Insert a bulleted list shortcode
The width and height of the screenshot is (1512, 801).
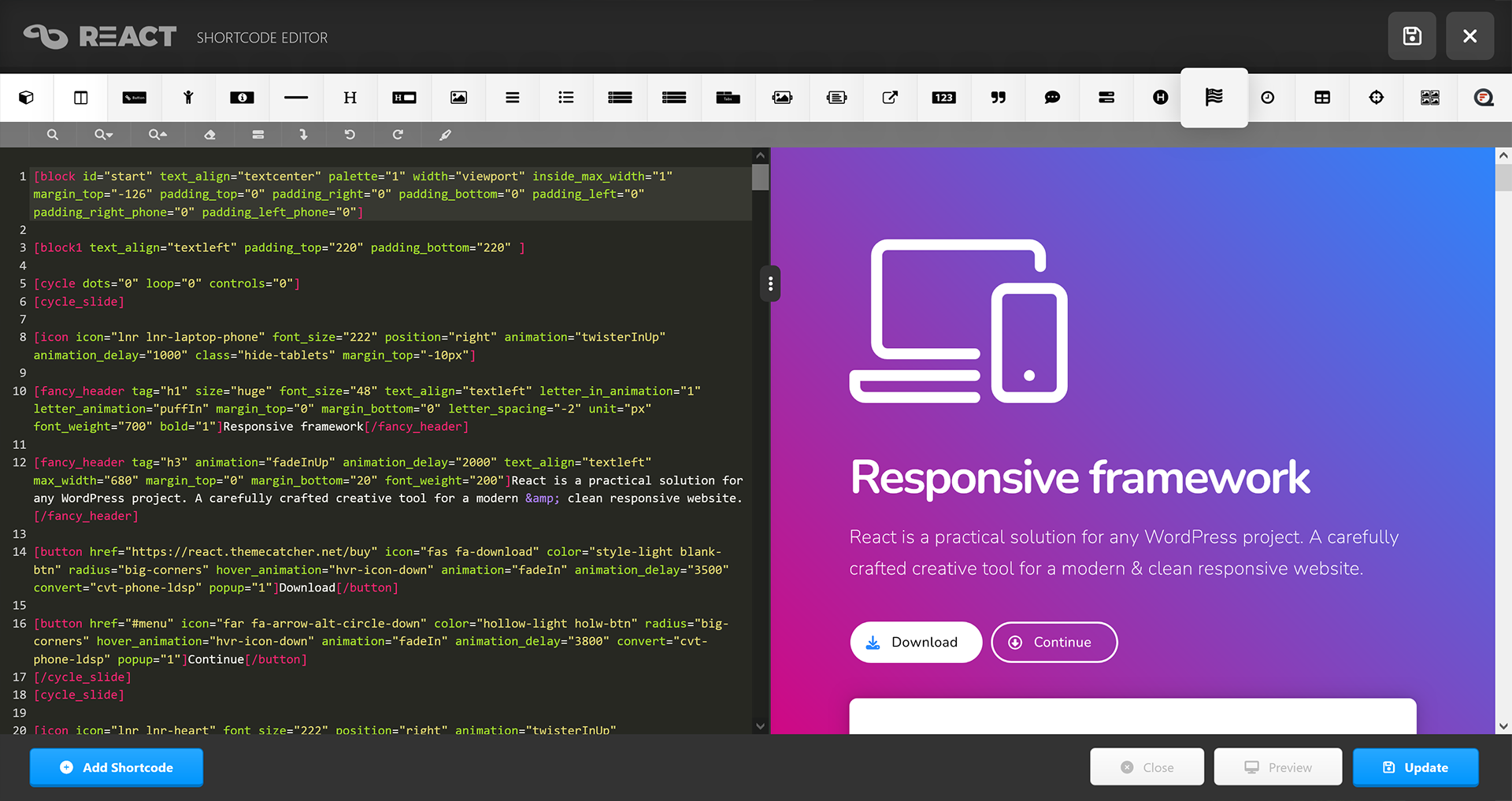[566, 98]
